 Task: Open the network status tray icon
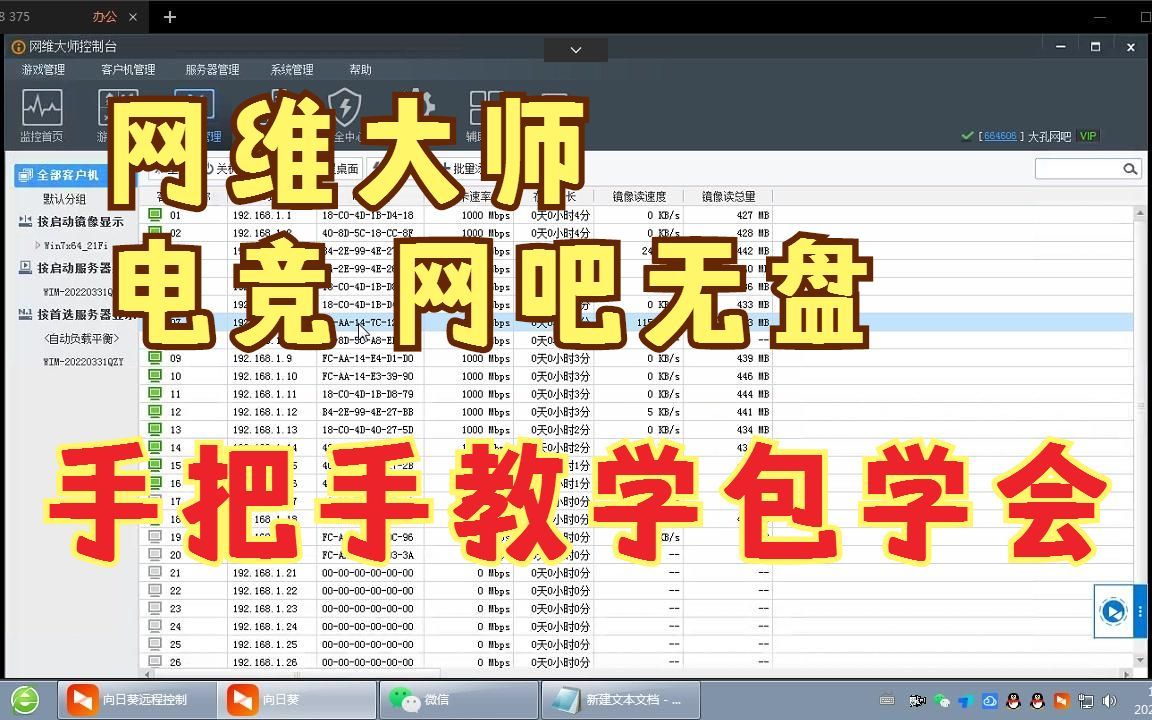click(1085, 700)
